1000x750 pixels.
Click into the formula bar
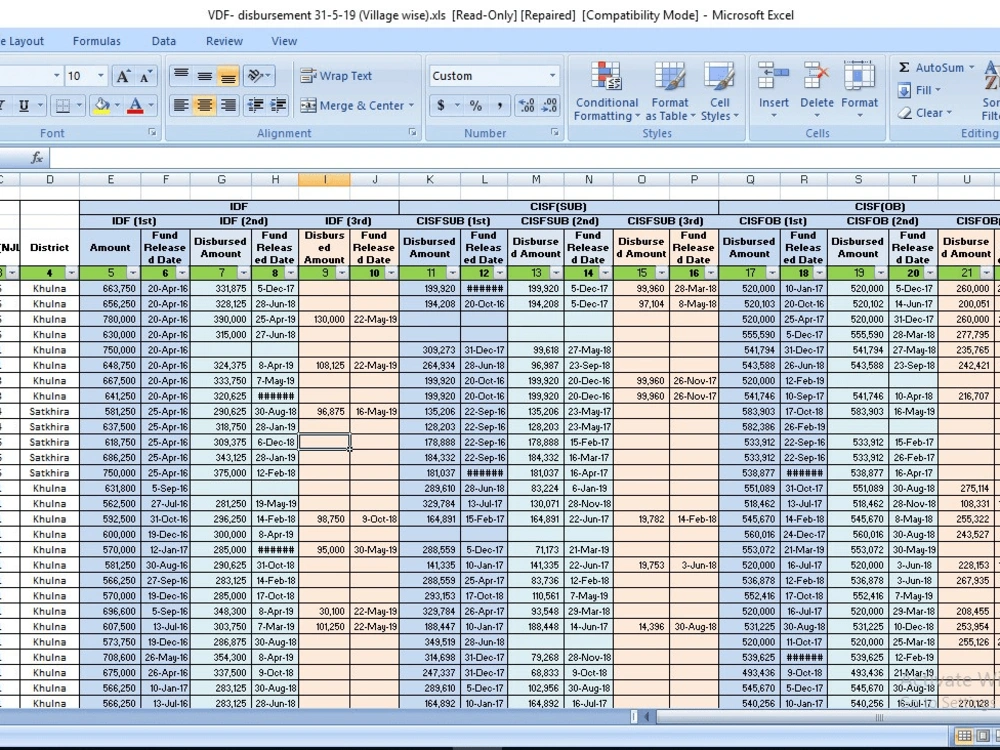tap(523, 158)
